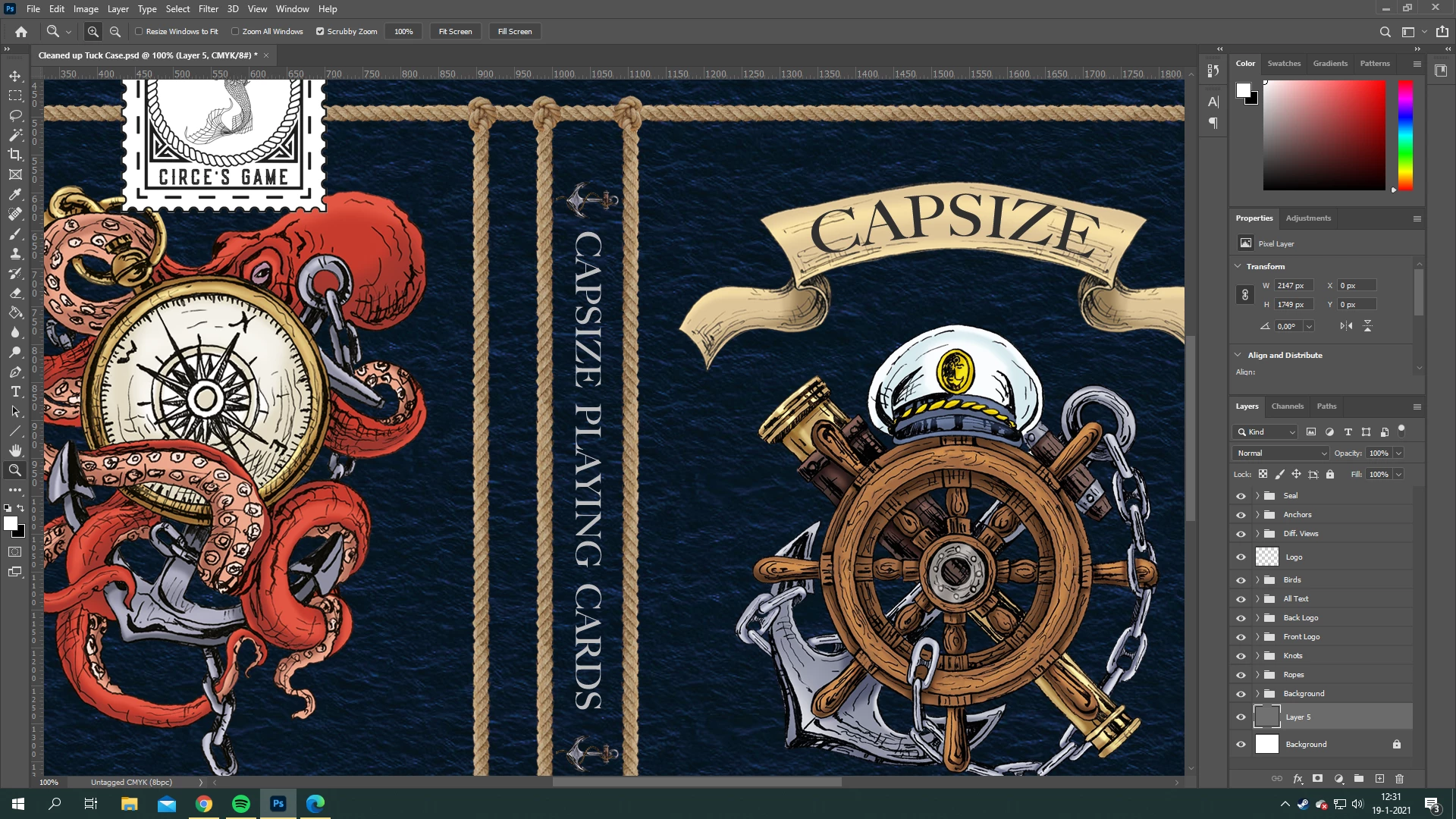1456x819 pixels.
Task: Open the Normal blend mode dropdown
Action: pos(1281,453)
